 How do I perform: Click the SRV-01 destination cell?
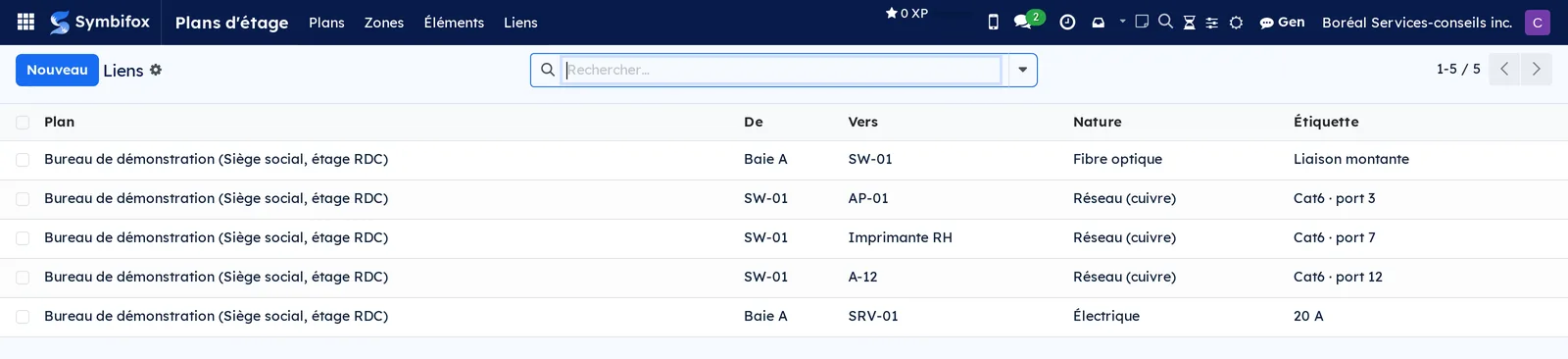873,316
